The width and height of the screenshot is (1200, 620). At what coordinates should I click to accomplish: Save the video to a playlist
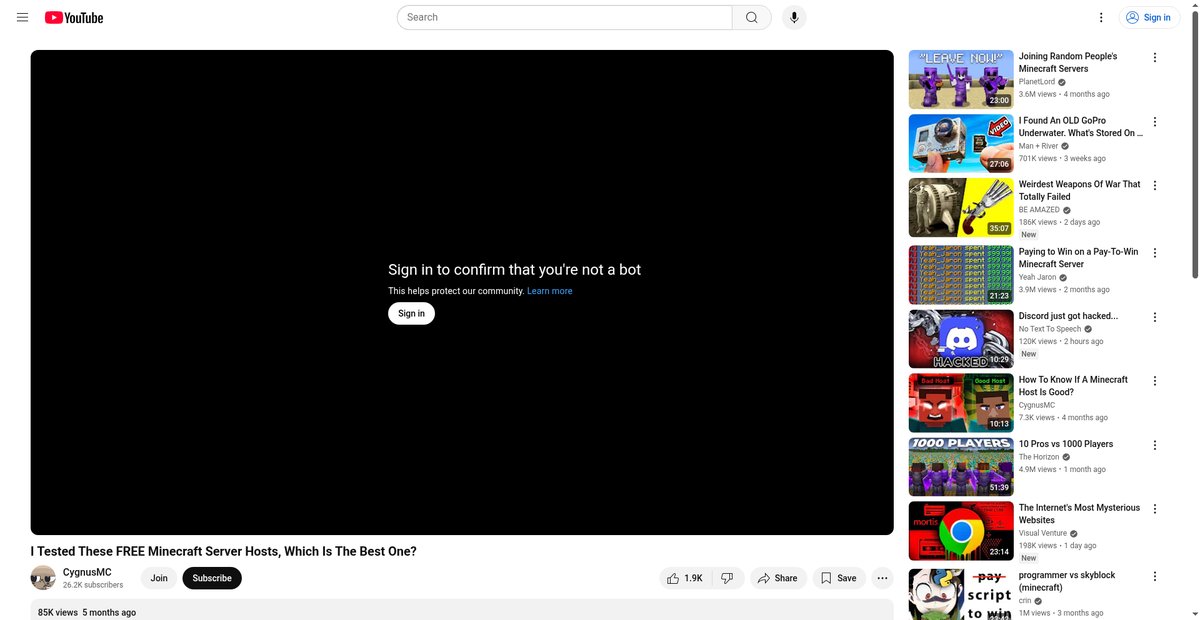click(839, 578)
